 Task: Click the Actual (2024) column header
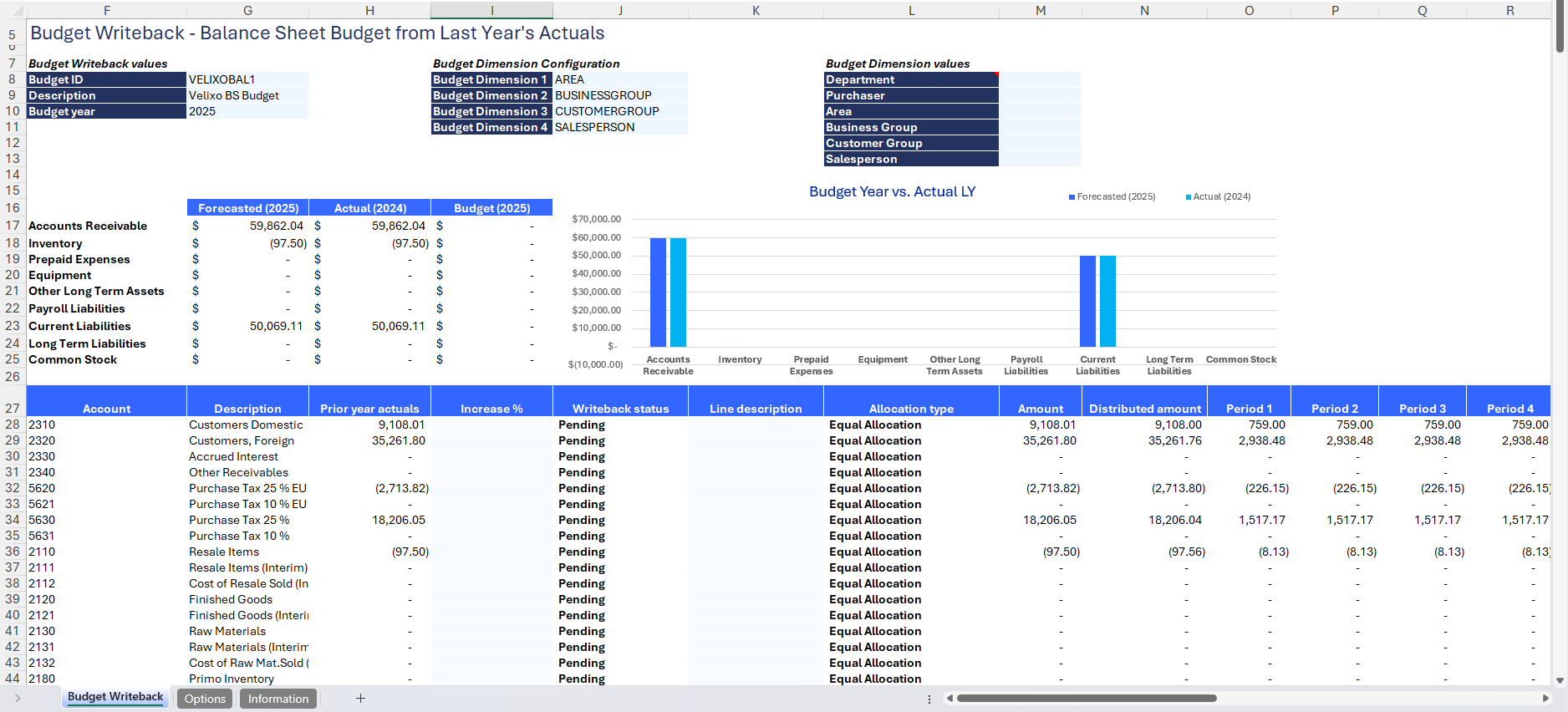(x=369, y=208)
